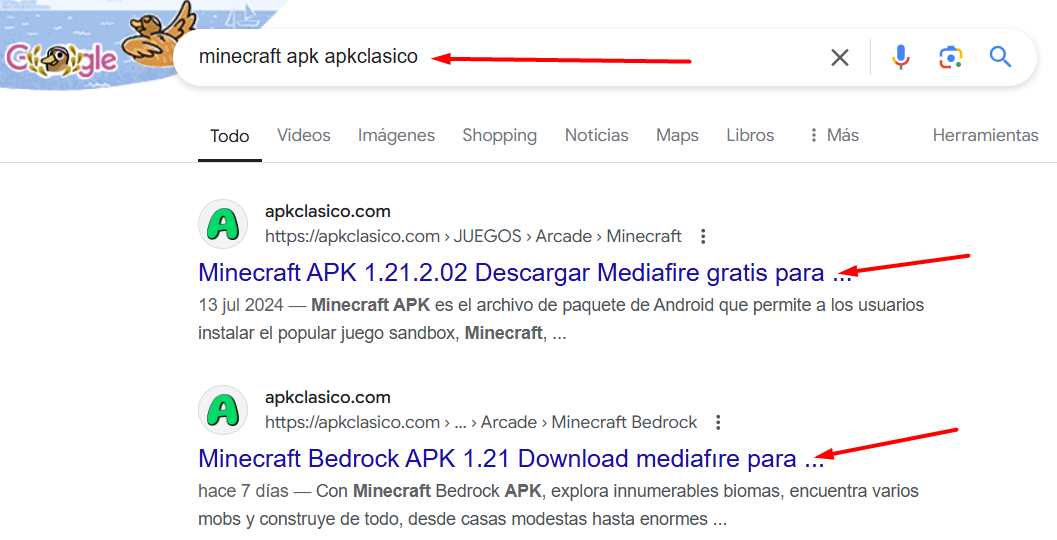Click the apkclasico favicon on the Minecraft Bedrock result
Screen dimensions: 1057x540
(223, 410)
